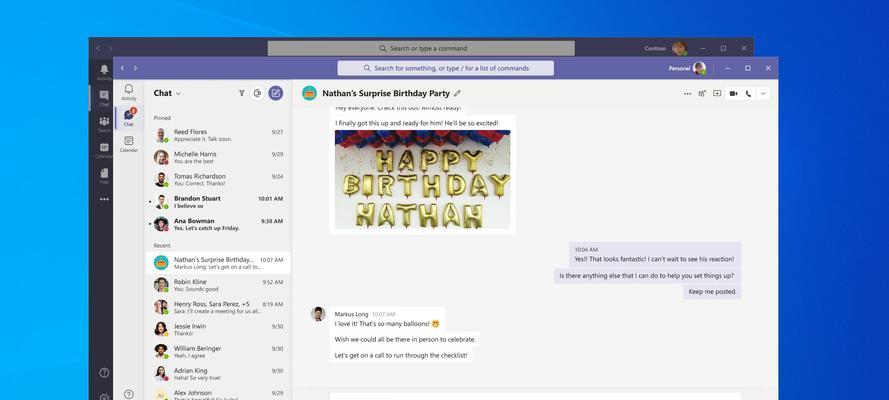Open the Personal profile avatar menu
This screenshot has width=889, height=400.
coord(699,68)
